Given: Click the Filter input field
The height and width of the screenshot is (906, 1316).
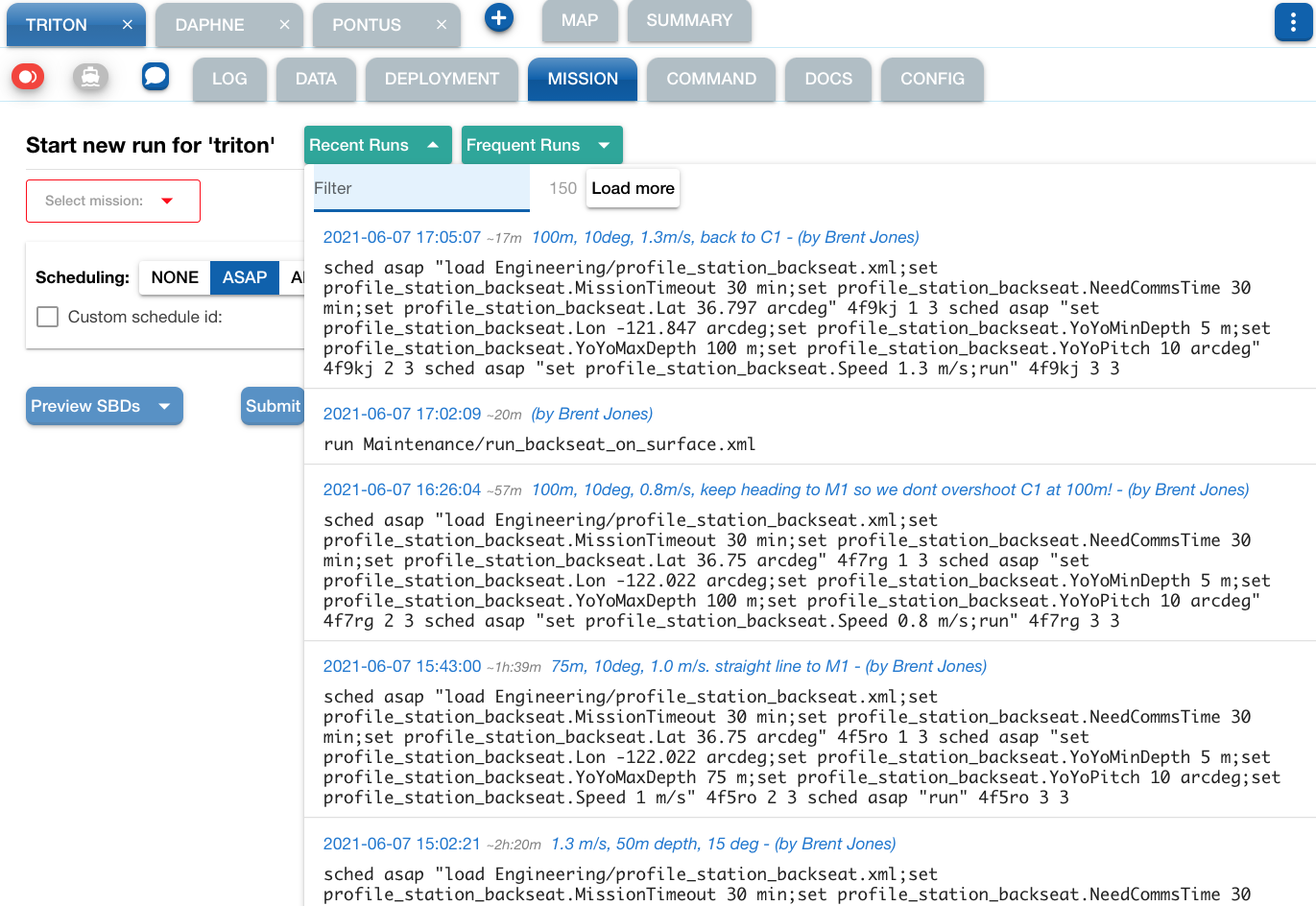Looking at the screenshot, I should tap(420, 188).
